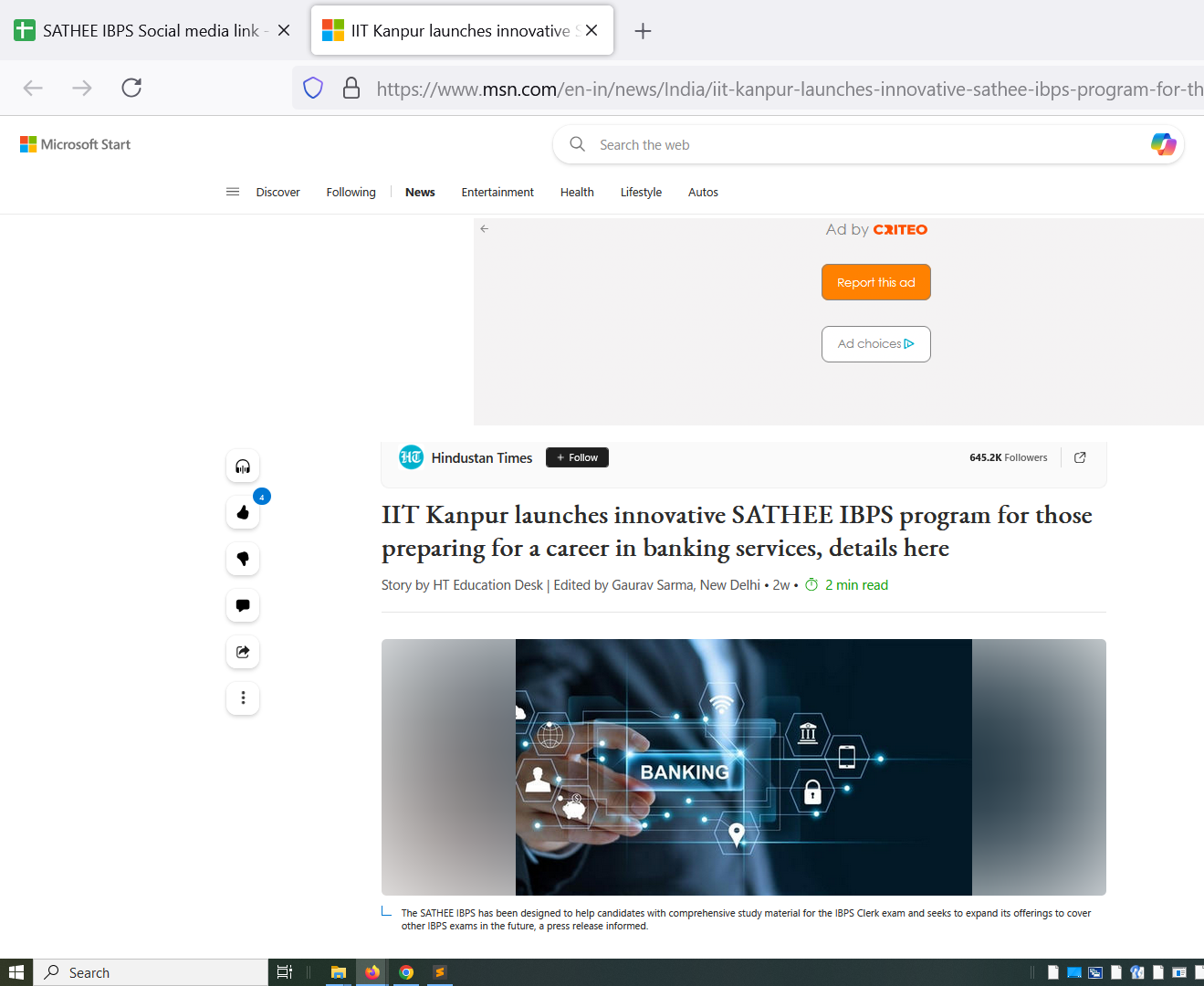This screenshot has height=986, width=1204.
Task: Click the thumbs down dislike icon
Action: coord(243,559)
